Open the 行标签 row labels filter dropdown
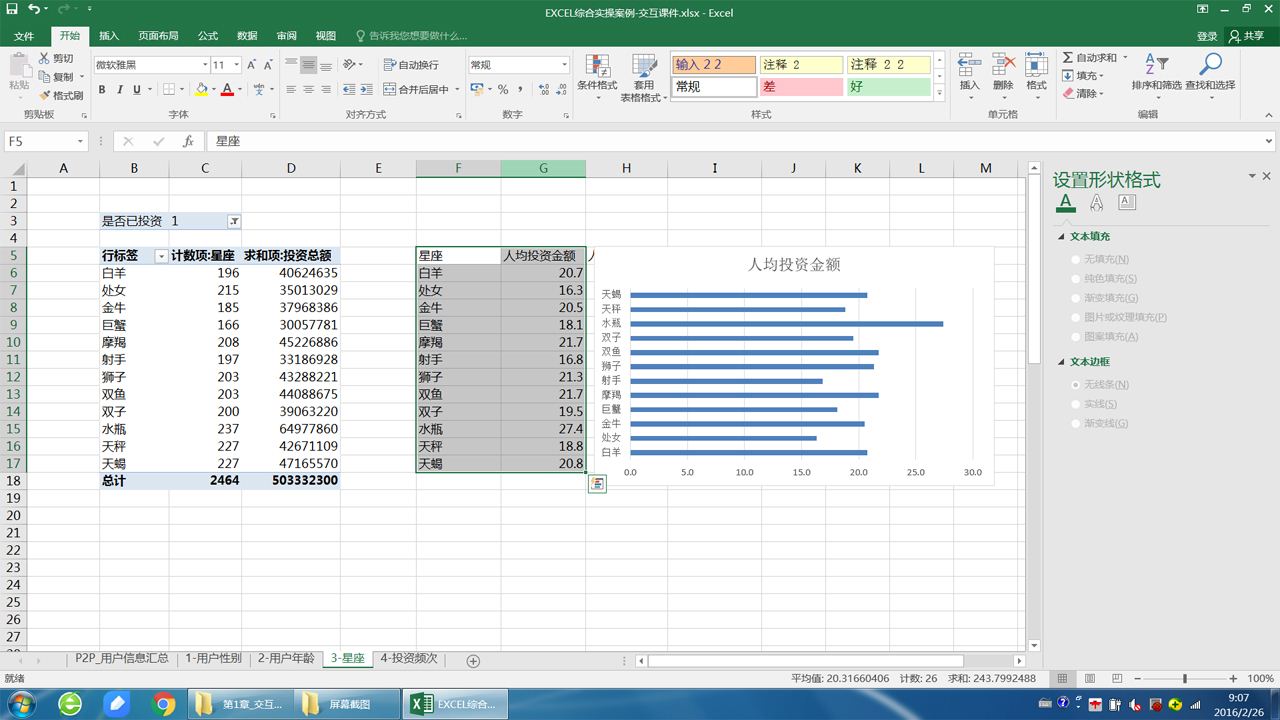This screenshot has width=1280, height=720. coord(161,256)
